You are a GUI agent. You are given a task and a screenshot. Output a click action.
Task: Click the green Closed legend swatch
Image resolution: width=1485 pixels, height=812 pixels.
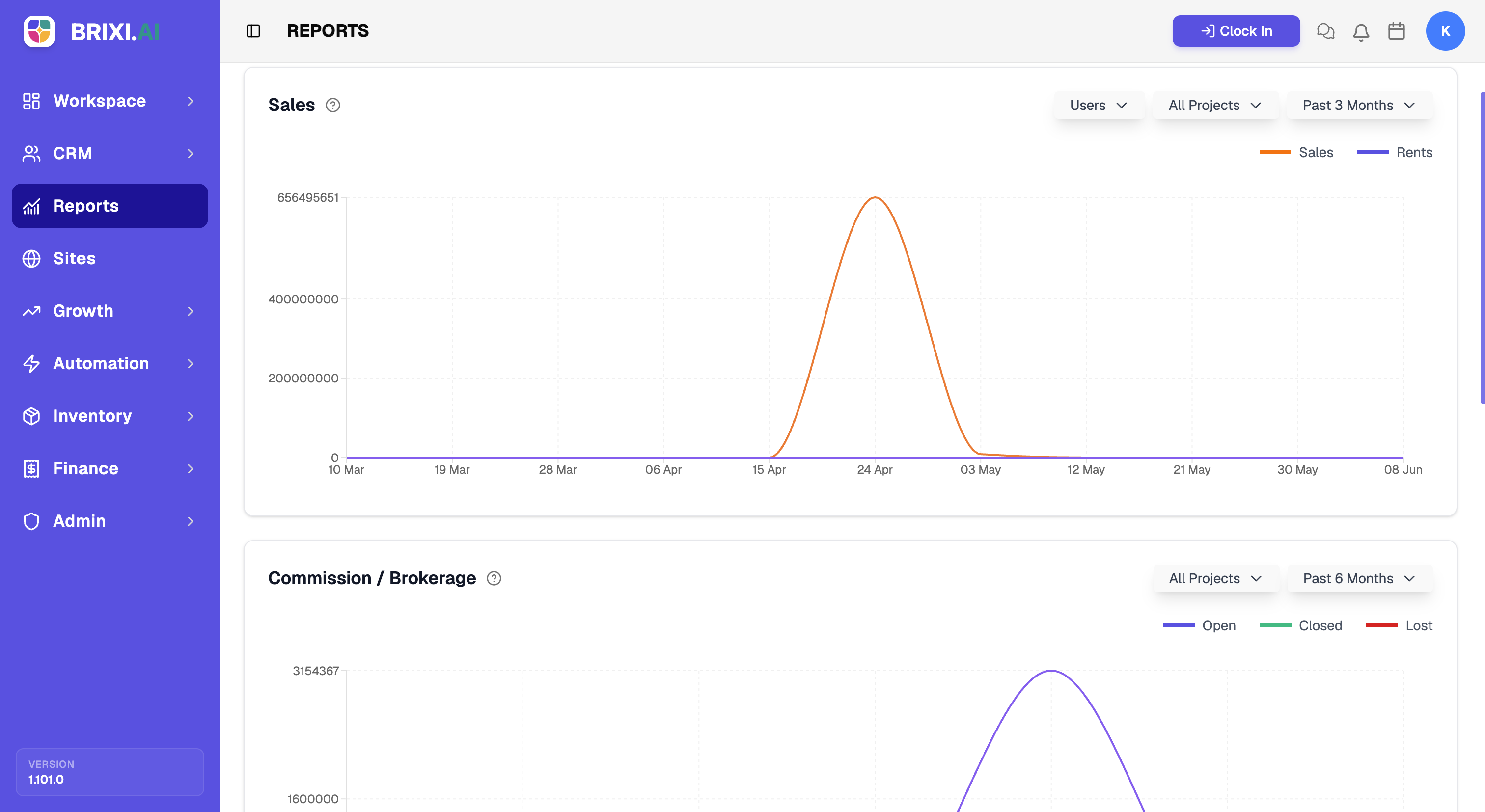click(1275, 625)
